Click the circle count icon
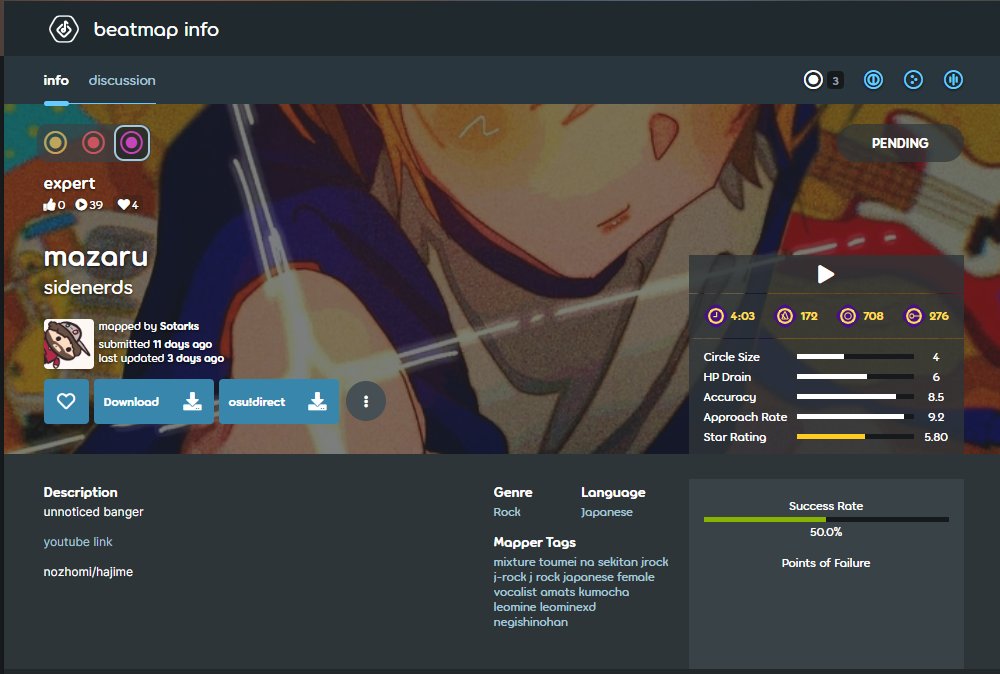Viewport: 1000px width, 674px height. point(848,316)
